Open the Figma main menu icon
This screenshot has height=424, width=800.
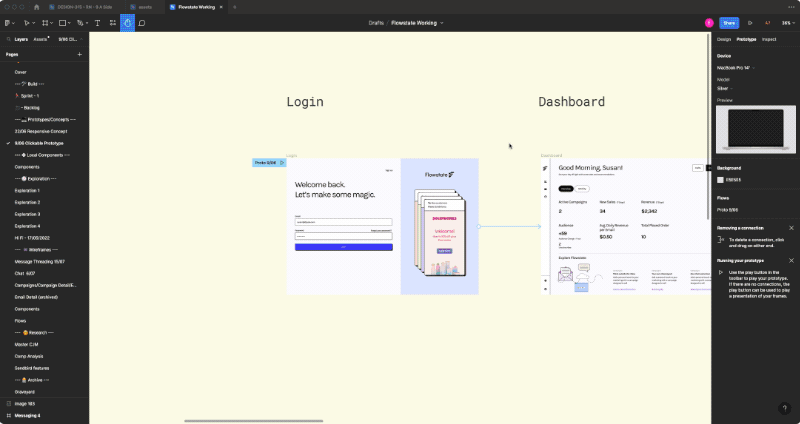click(7, 23)
